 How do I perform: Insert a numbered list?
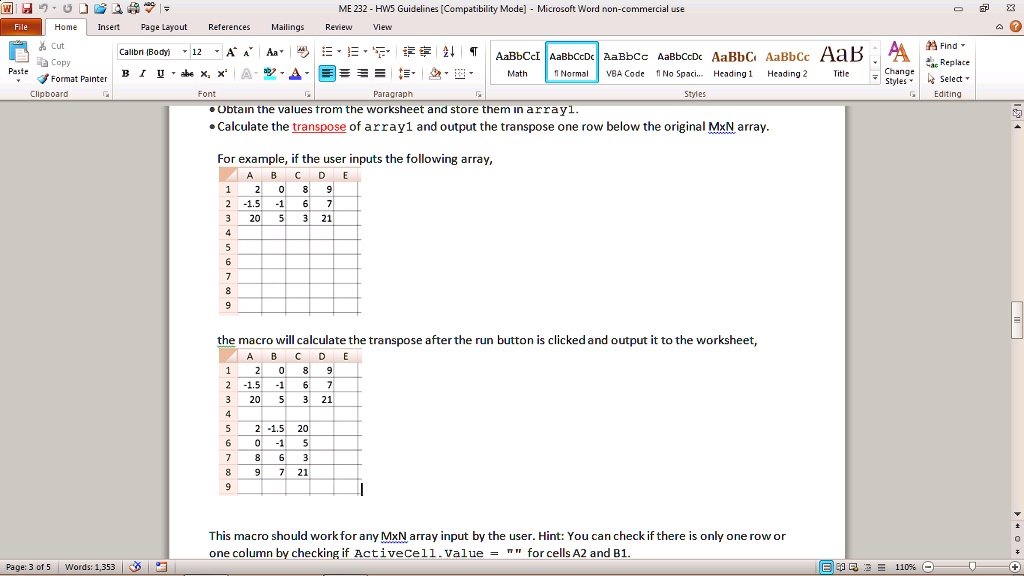353,52
